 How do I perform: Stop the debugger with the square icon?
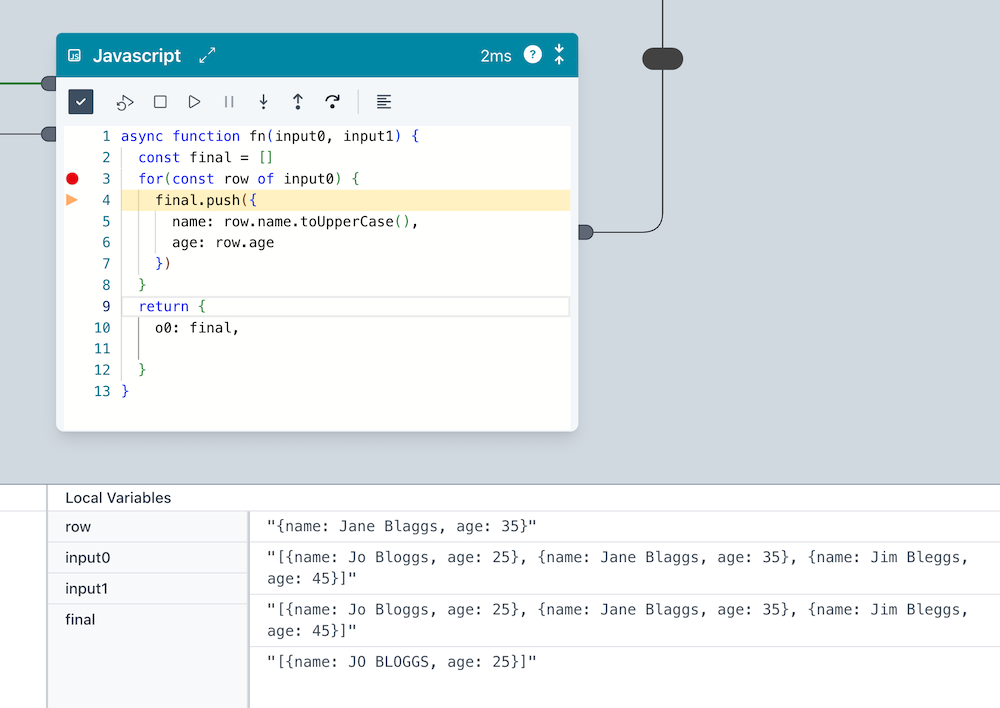point(160,102)
